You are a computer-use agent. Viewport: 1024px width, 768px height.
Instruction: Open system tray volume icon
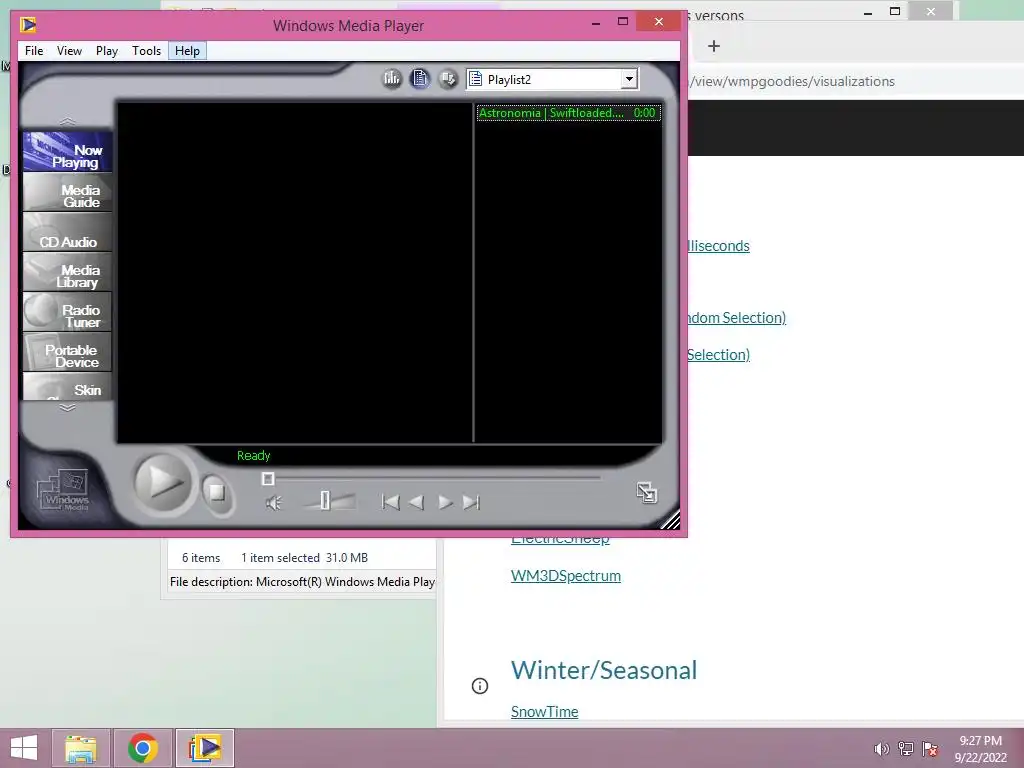pos(882,749)
